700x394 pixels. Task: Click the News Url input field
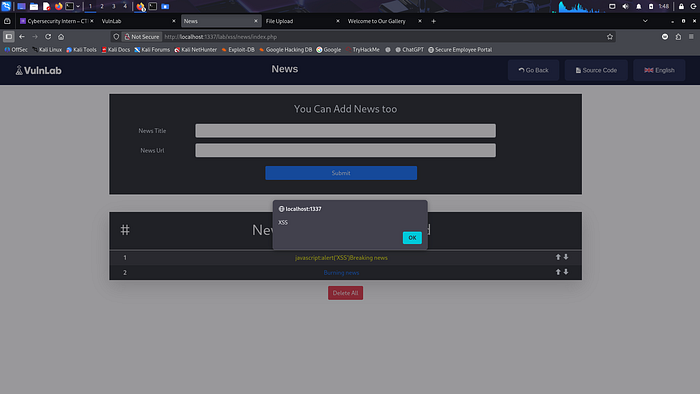[345, 150]
